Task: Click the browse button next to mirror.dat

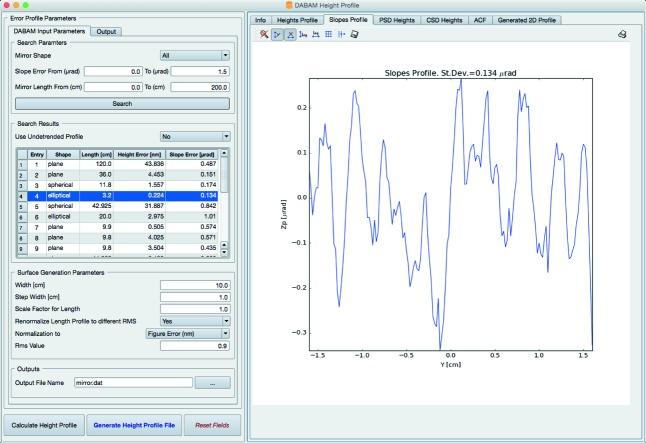Action: point(212,383)
